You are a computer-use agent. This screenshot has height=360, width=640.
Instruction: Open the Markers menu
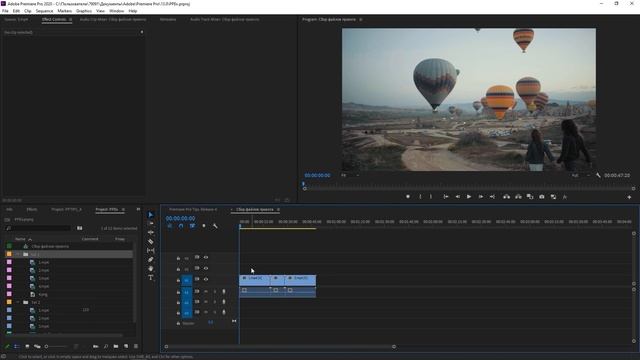pyautogui.click(x=64, y=11)
